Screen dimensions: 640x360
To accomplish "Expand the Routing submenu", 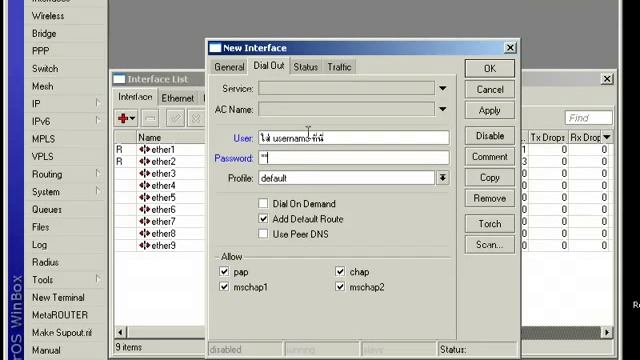I will tap(98, 173).
